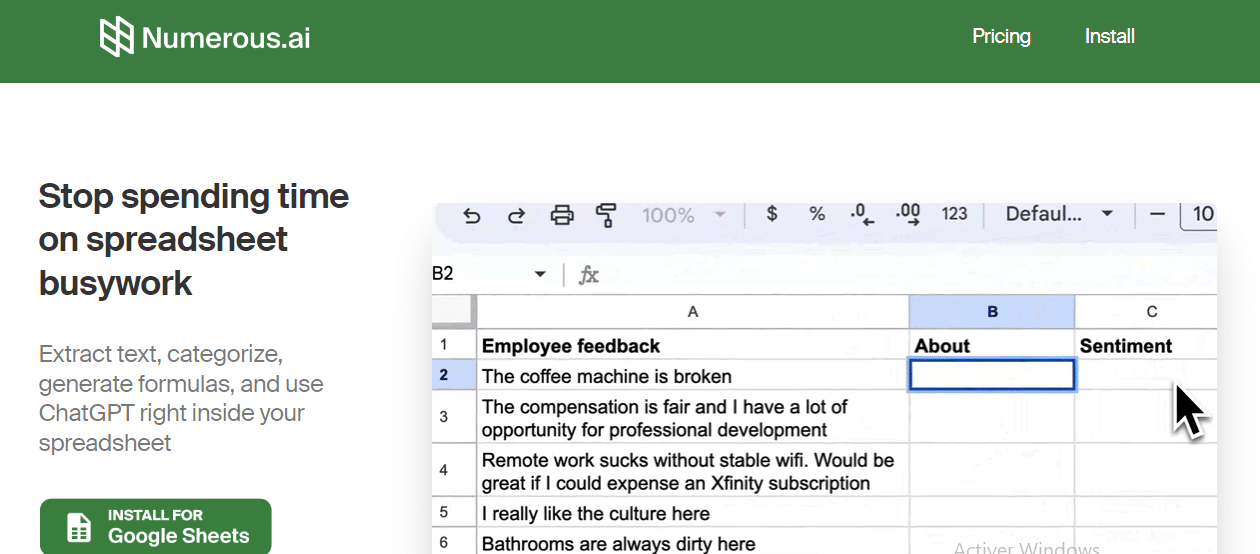Click the undo arrow icon
Image resolution: width=1260 pixels, height=554 pixels.
click(472, 215)
